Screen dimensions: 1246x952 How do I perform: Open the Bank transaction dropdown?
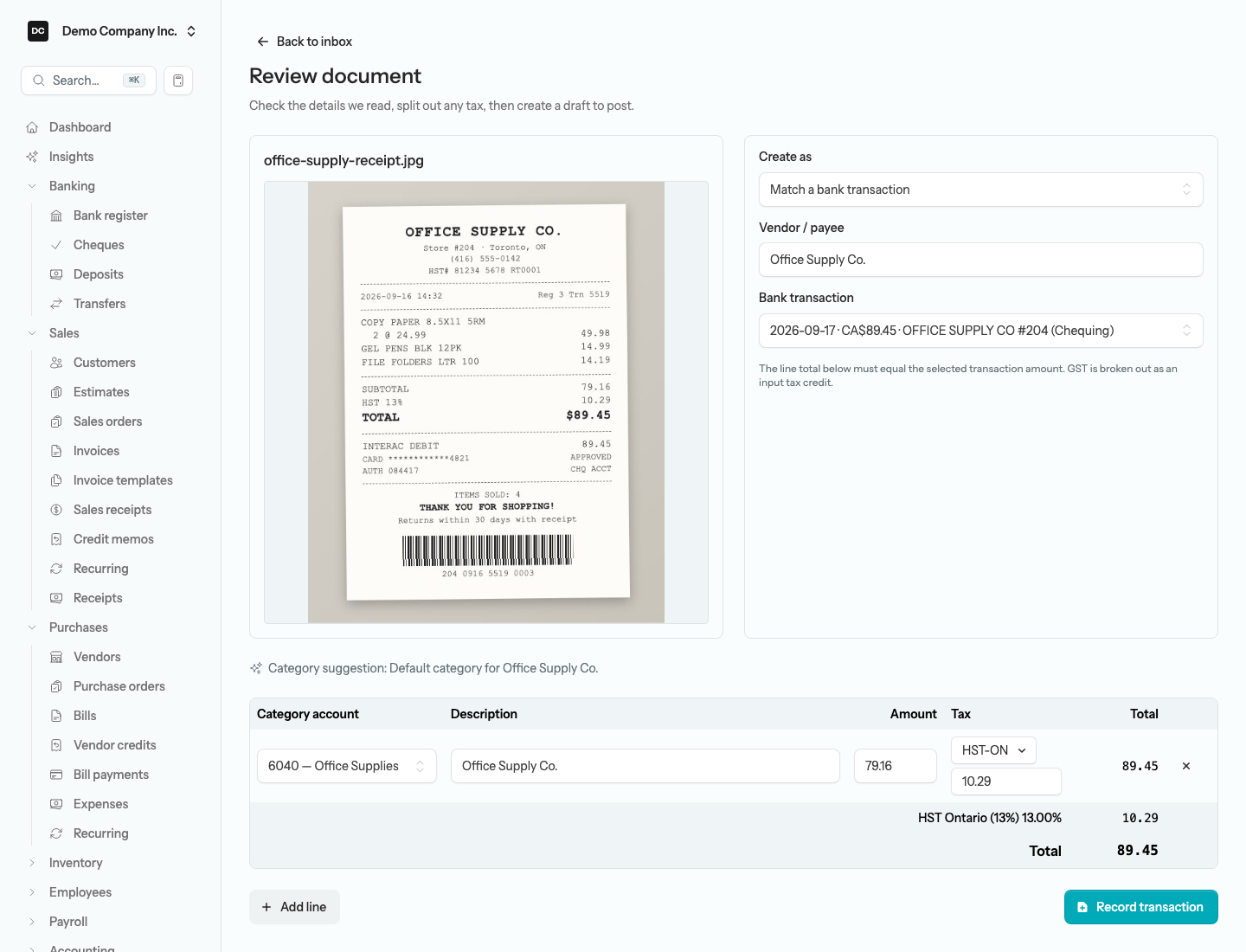click(981, 331)
